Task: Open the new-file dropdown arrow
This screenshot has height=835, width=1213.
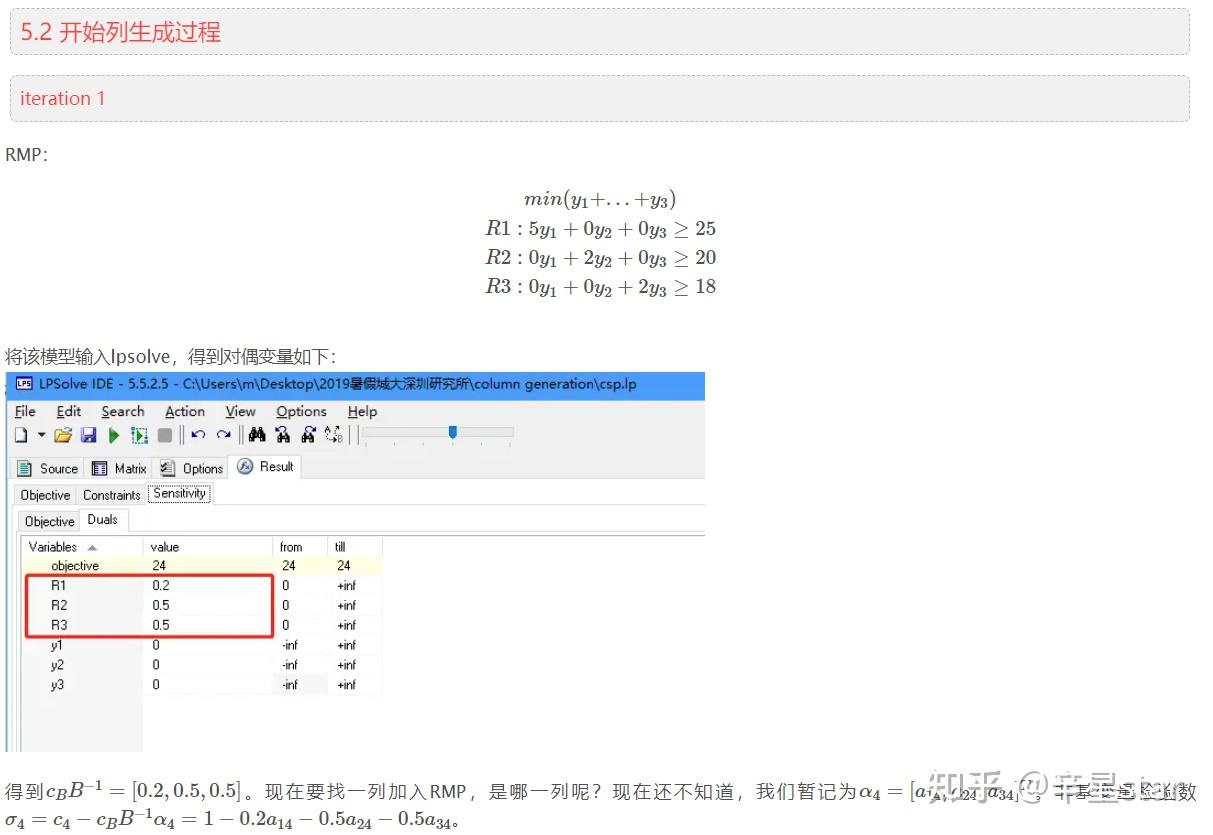Action: [x=42, y=434]
